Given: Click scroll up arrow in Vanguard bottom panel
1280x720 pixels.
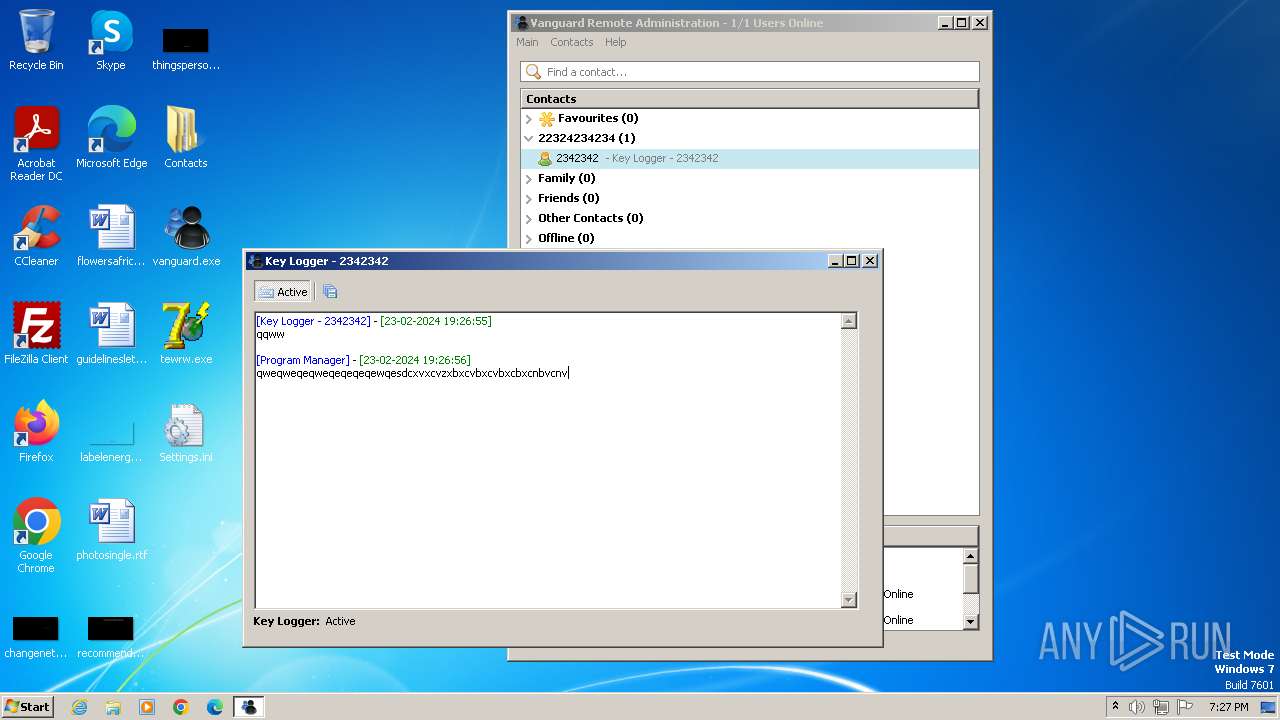Looking at the screenshot, I should click(970, 556).
